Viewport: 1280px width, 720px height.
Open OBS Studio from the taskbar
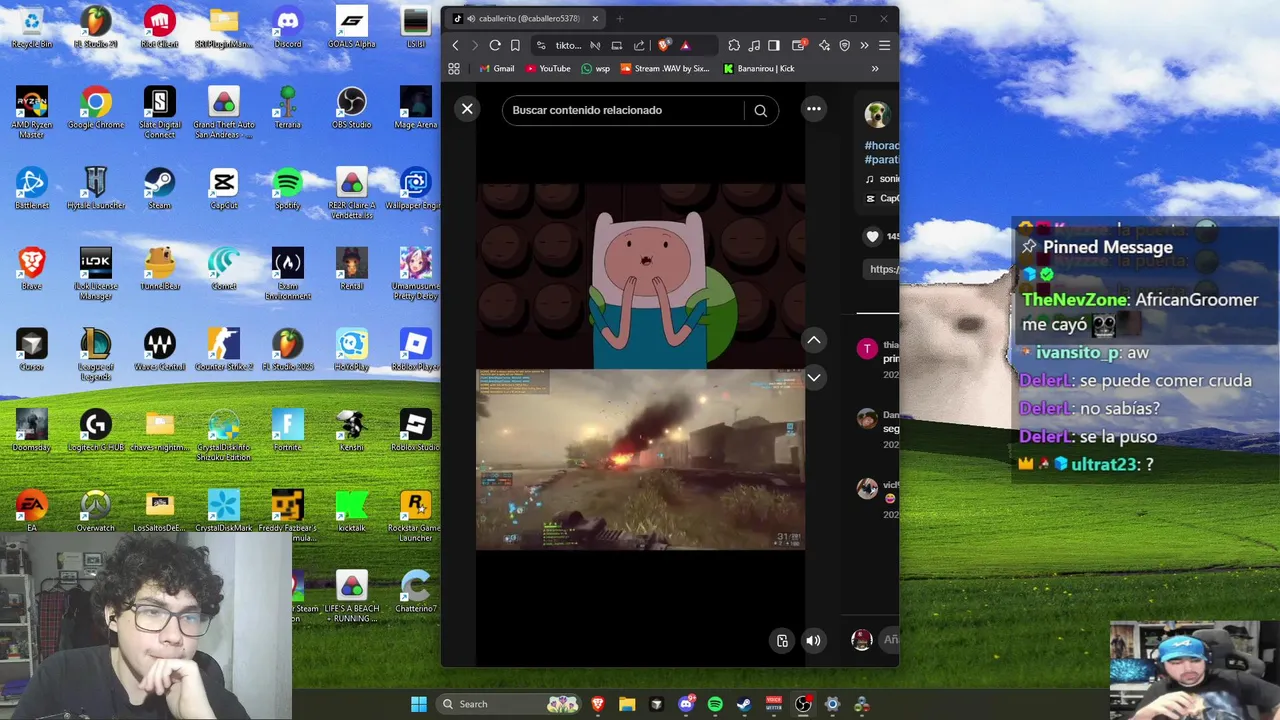click(803, 704)
